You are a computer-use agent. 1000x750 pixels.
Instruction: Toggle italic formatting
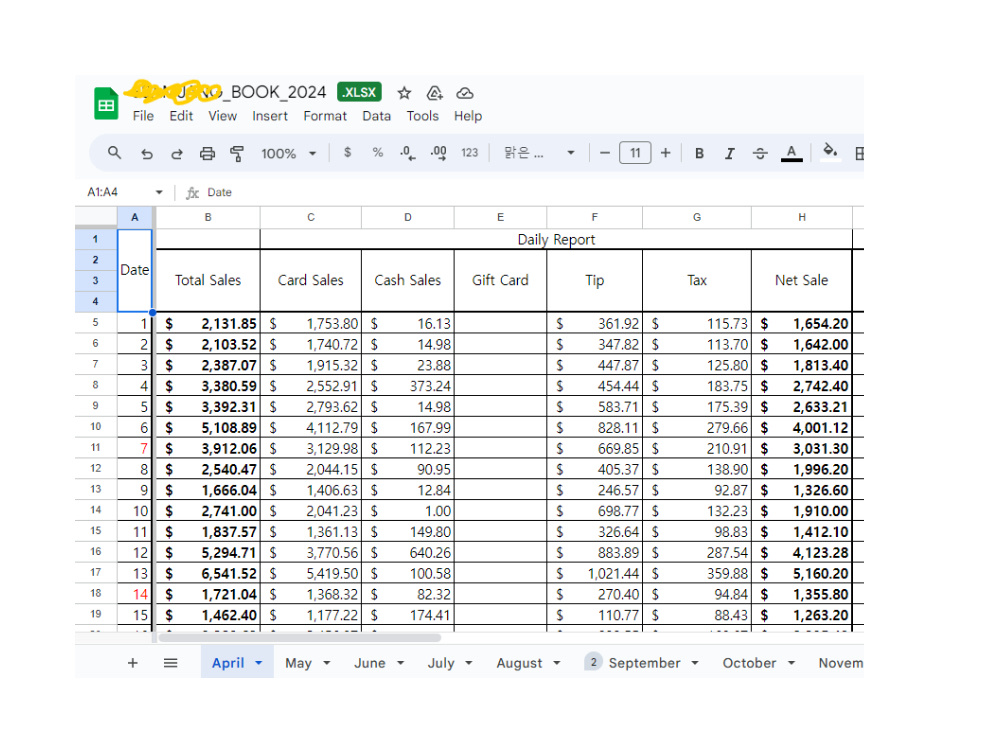(x=730, y=153)
